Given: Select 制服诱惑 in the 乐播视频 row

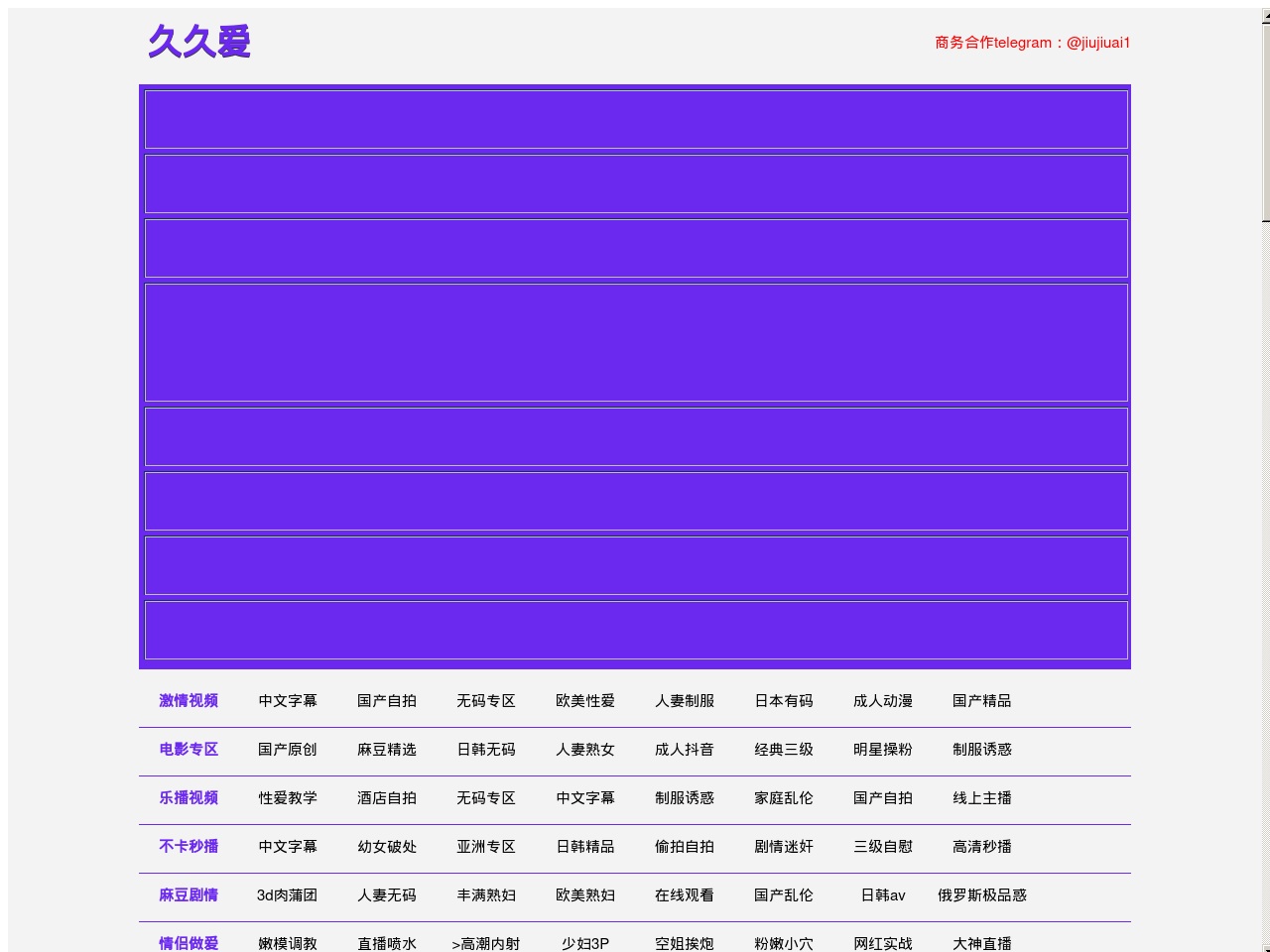Looking at the screenshot, I should coord(685,797).
